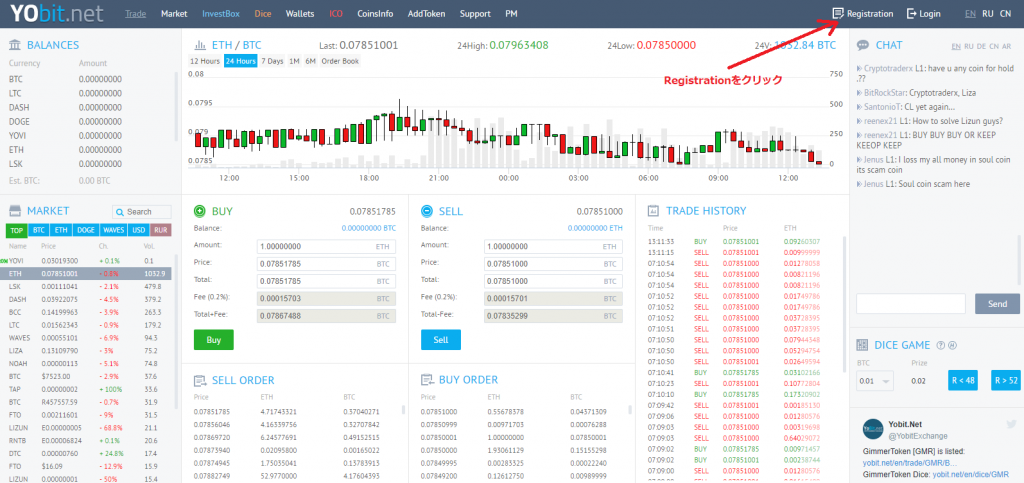Select the WAVES market filter tab
The image size is (1024, 483).
(x=113, y=230)
